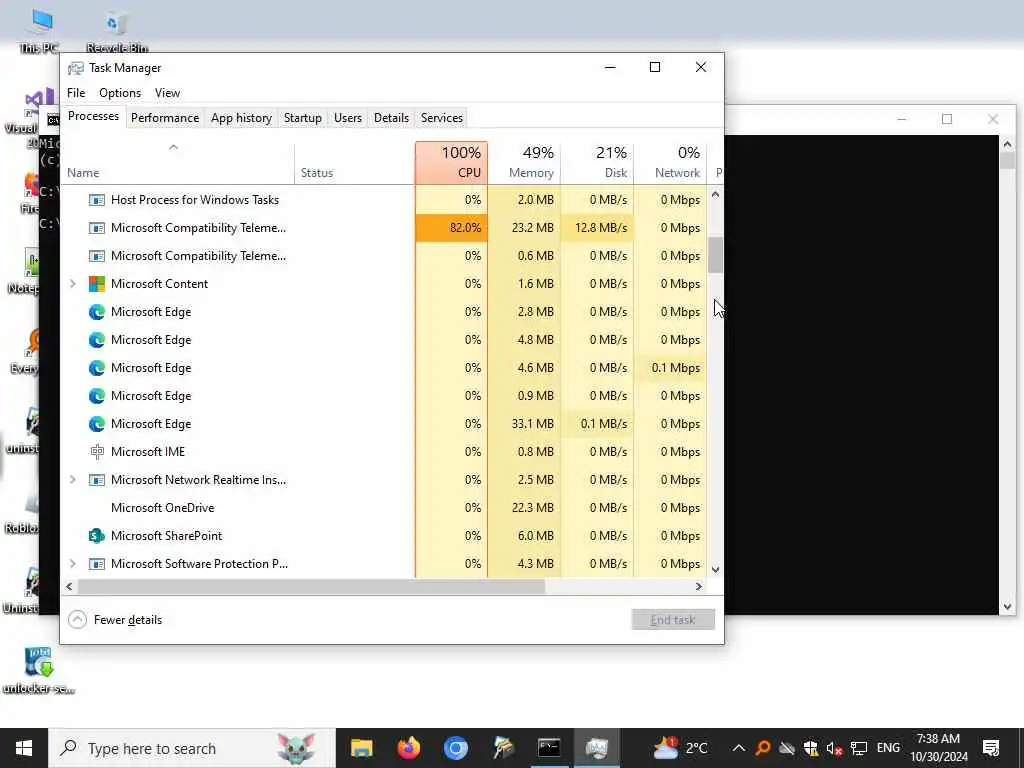Click the muted speaker tray icon

pos(834,748)
